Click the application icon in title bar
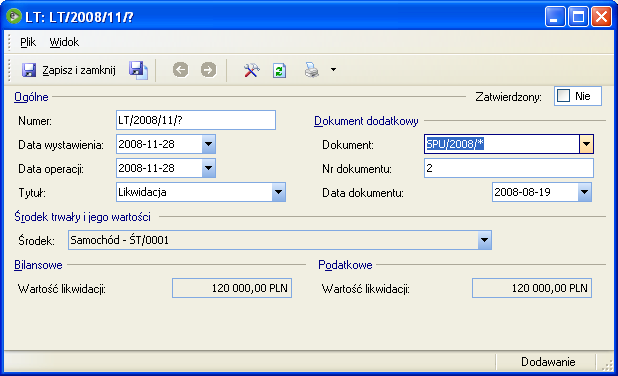 click(x=14, y=17)
